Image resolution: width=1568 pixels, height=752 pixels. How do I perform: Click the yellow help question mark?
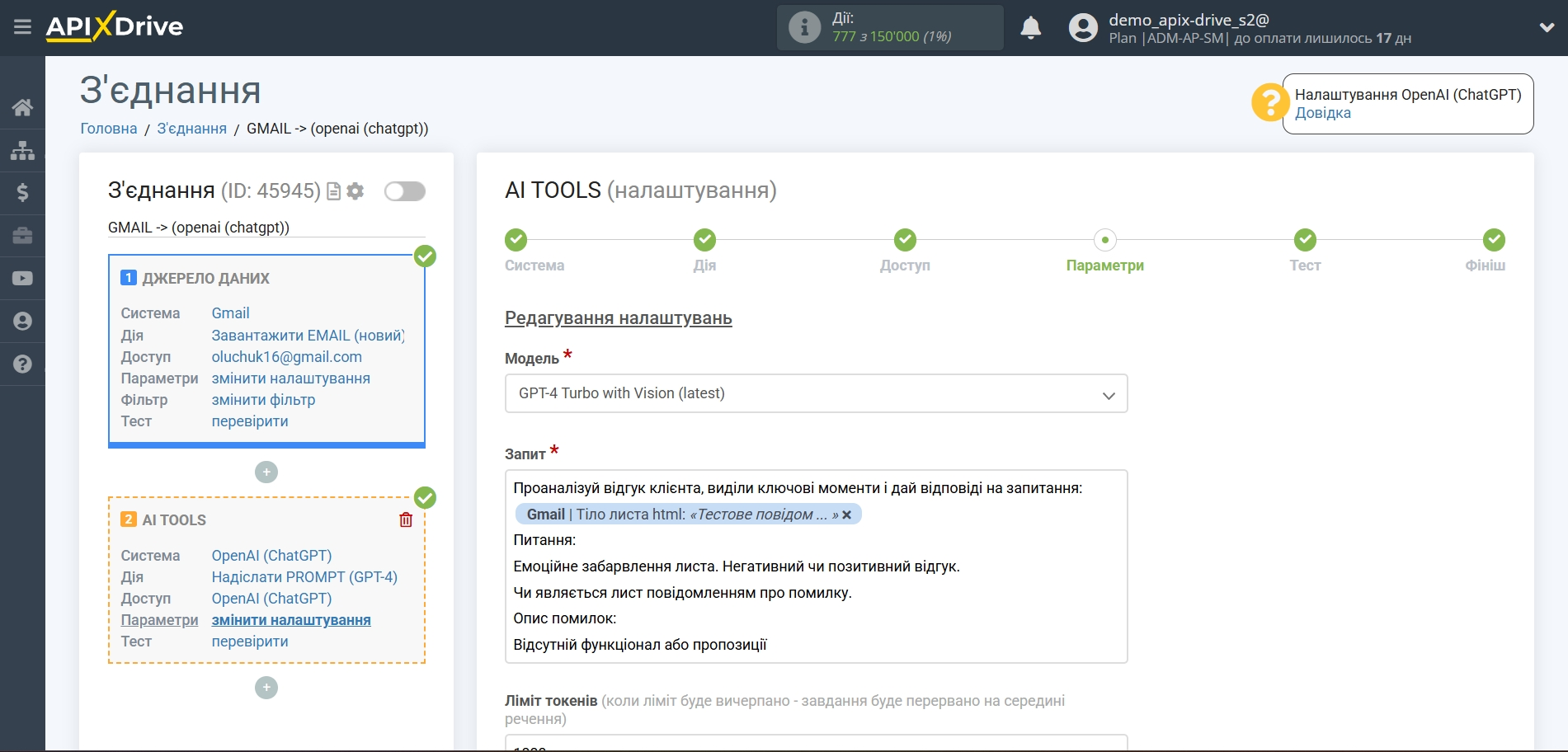1269,103
